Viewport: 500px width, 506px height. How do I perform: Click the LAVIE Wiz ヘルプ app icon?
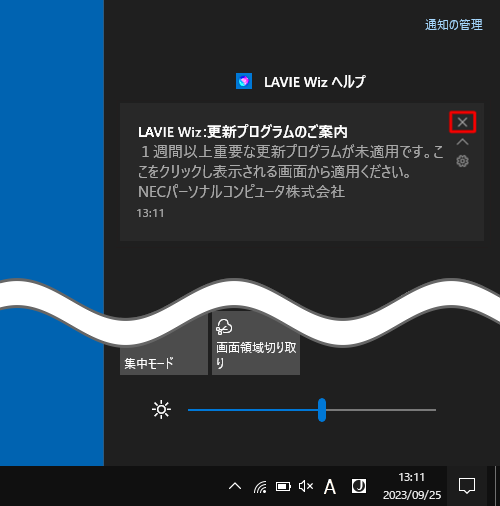click(x=244, y=81)
